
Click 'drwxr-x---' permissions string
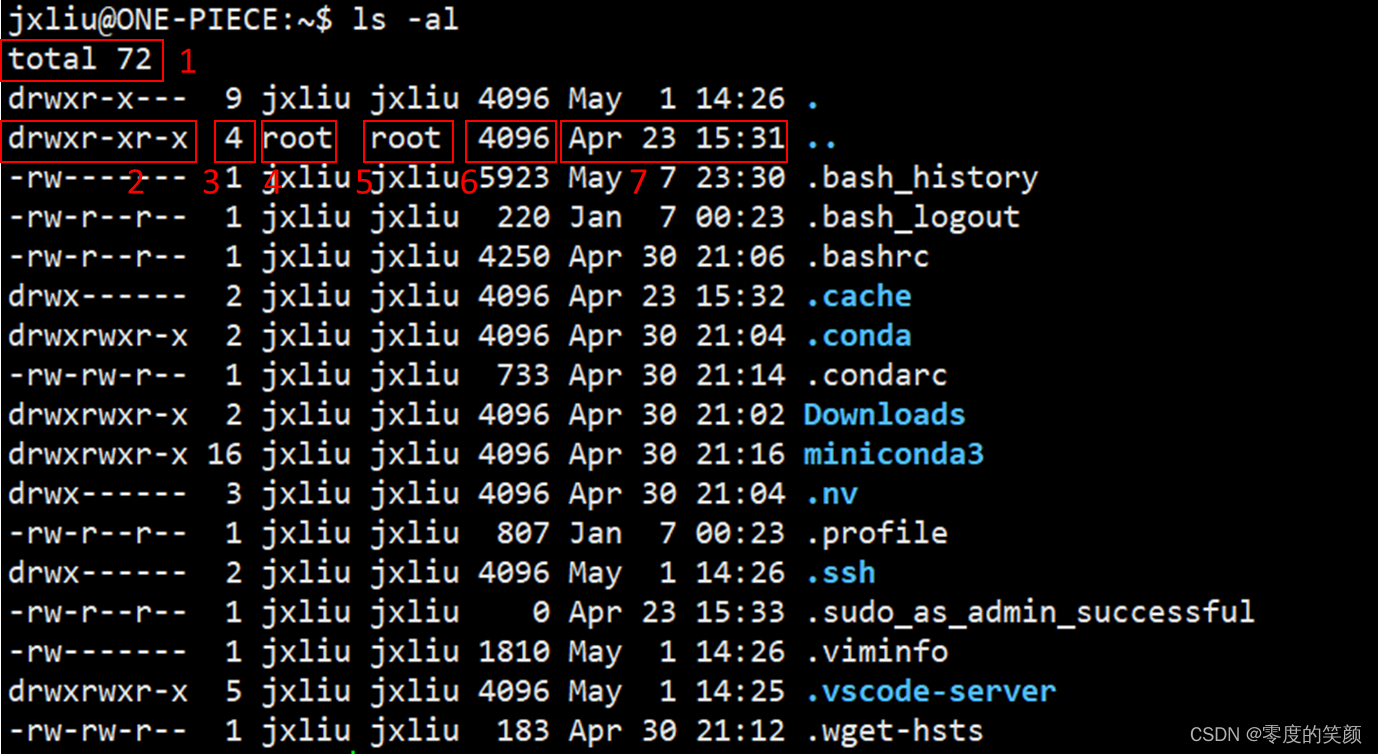click(98, 99)
